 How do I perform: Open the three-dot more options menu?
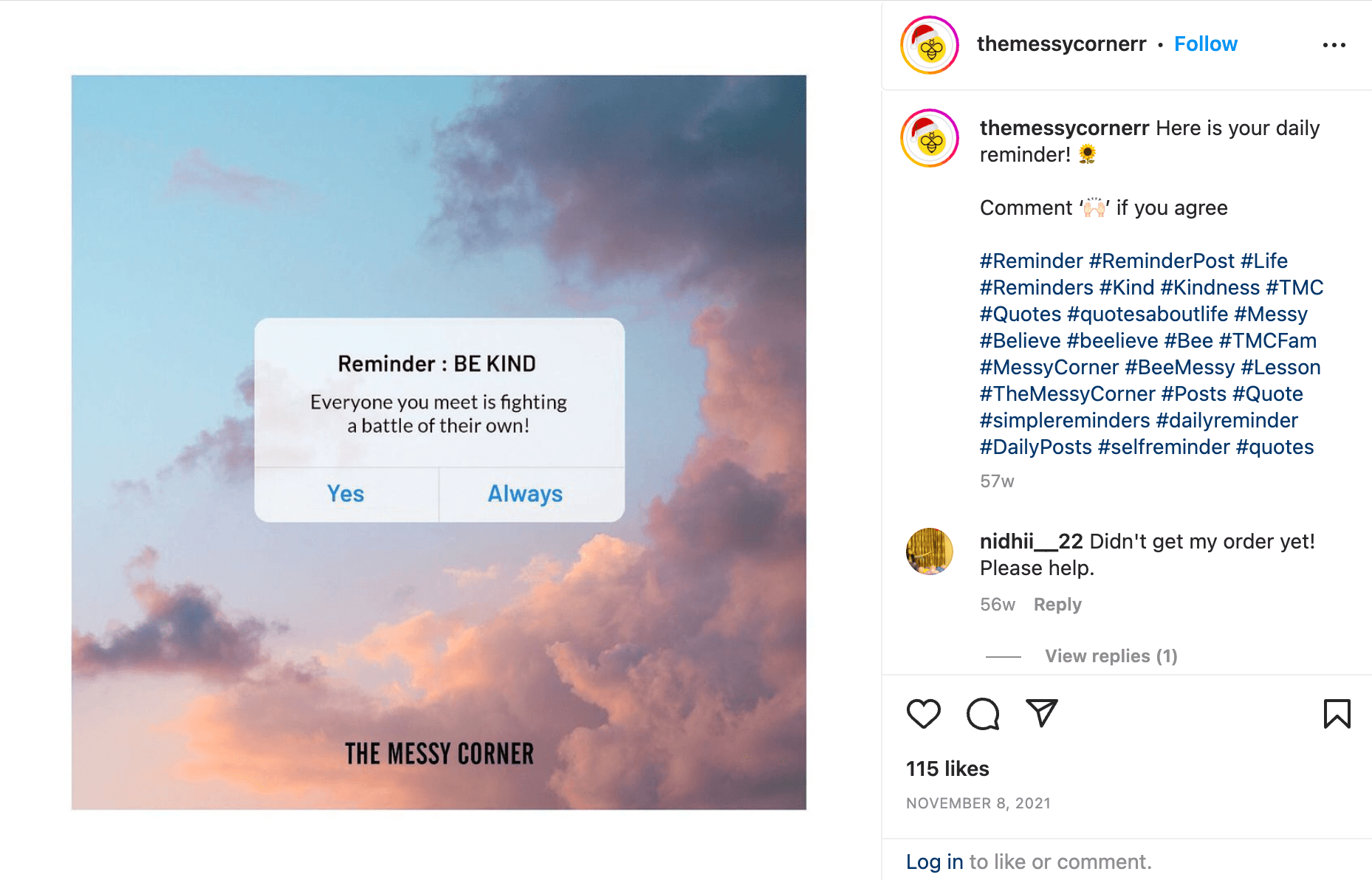point(1334,45)
